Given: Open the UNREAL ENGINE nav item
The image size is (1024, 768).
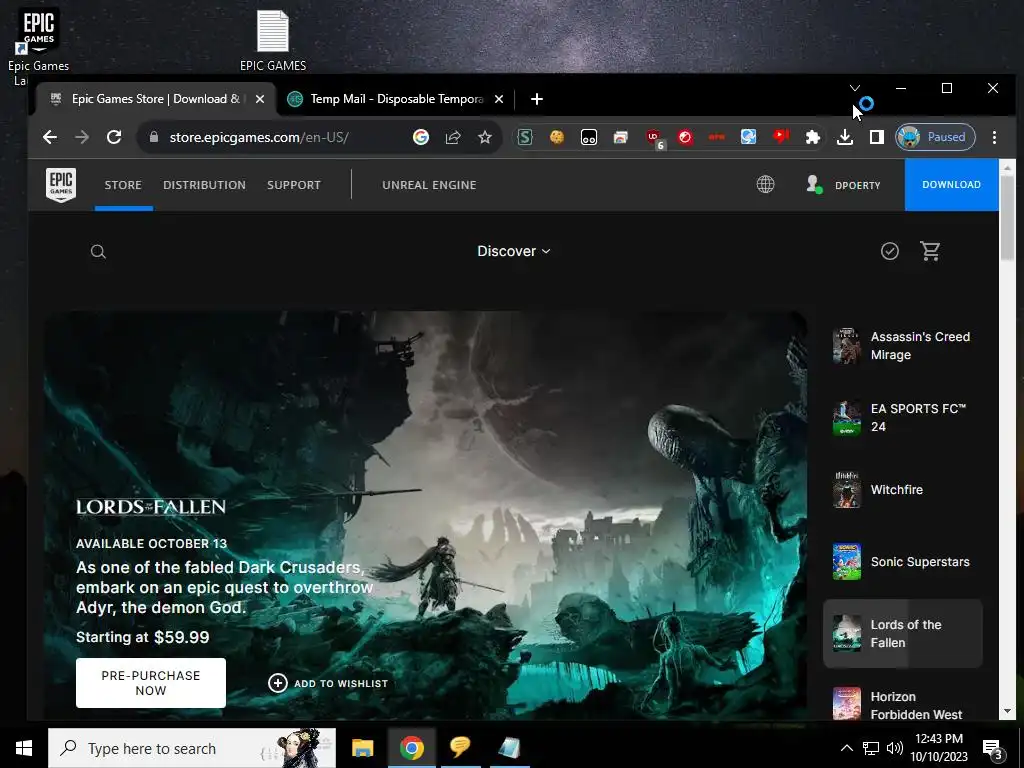Looking at the screenshot, I should pos(429,185).
